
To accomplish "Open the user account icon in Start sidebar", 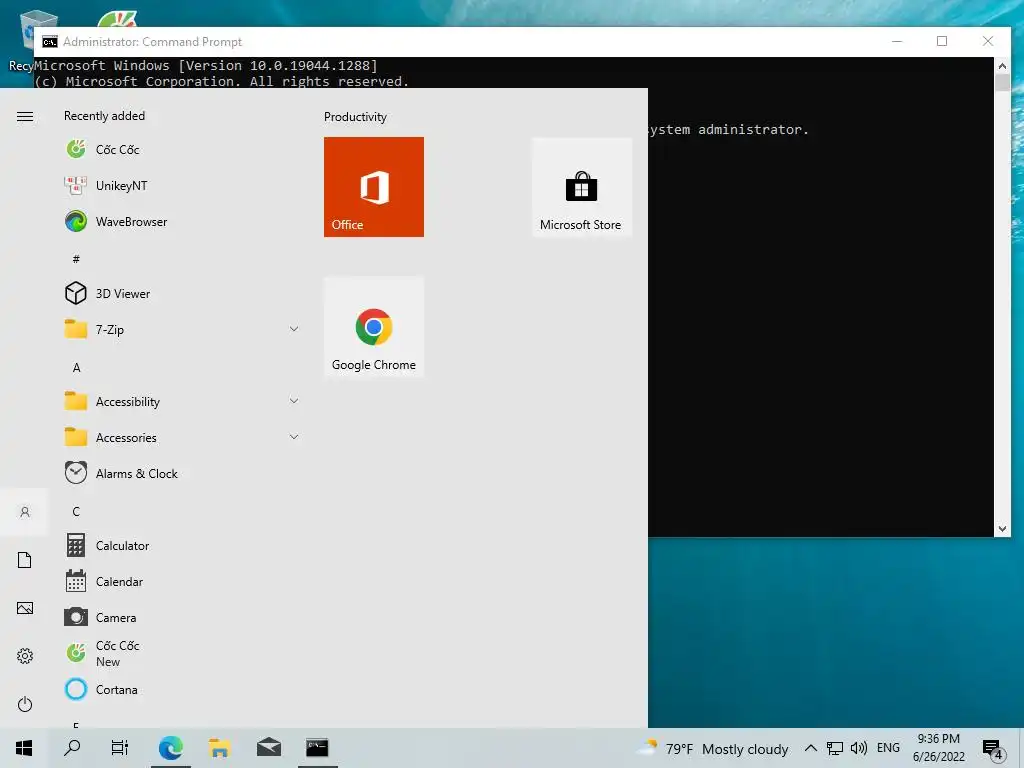I will [25, 512].
